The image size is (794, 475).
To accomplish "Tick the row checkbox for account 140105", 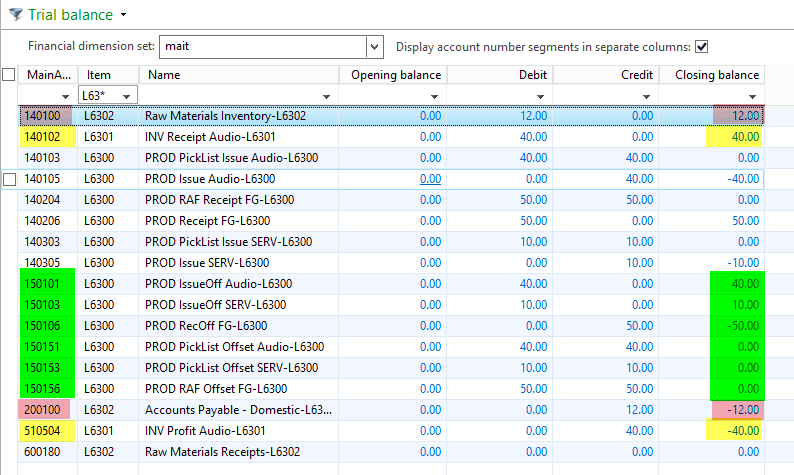I will [x=9, y=179].
